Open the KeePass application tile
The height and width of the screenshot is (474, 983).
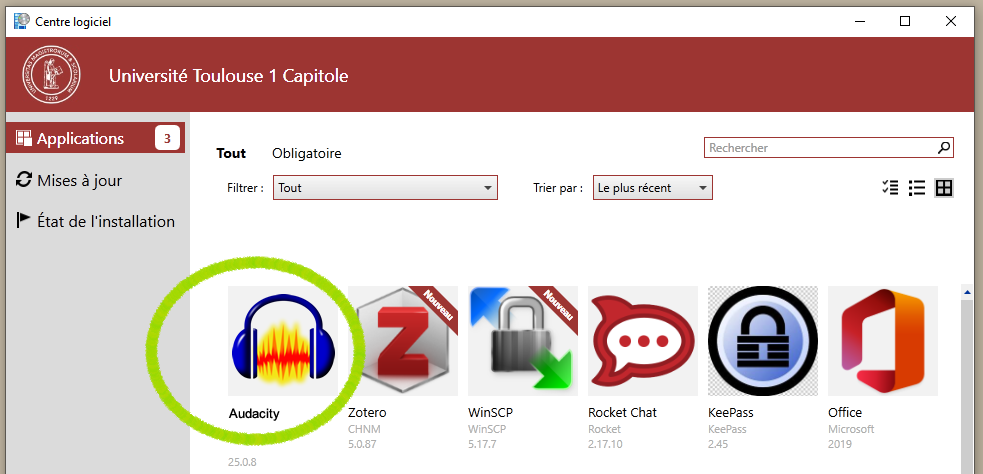point(763,341)
